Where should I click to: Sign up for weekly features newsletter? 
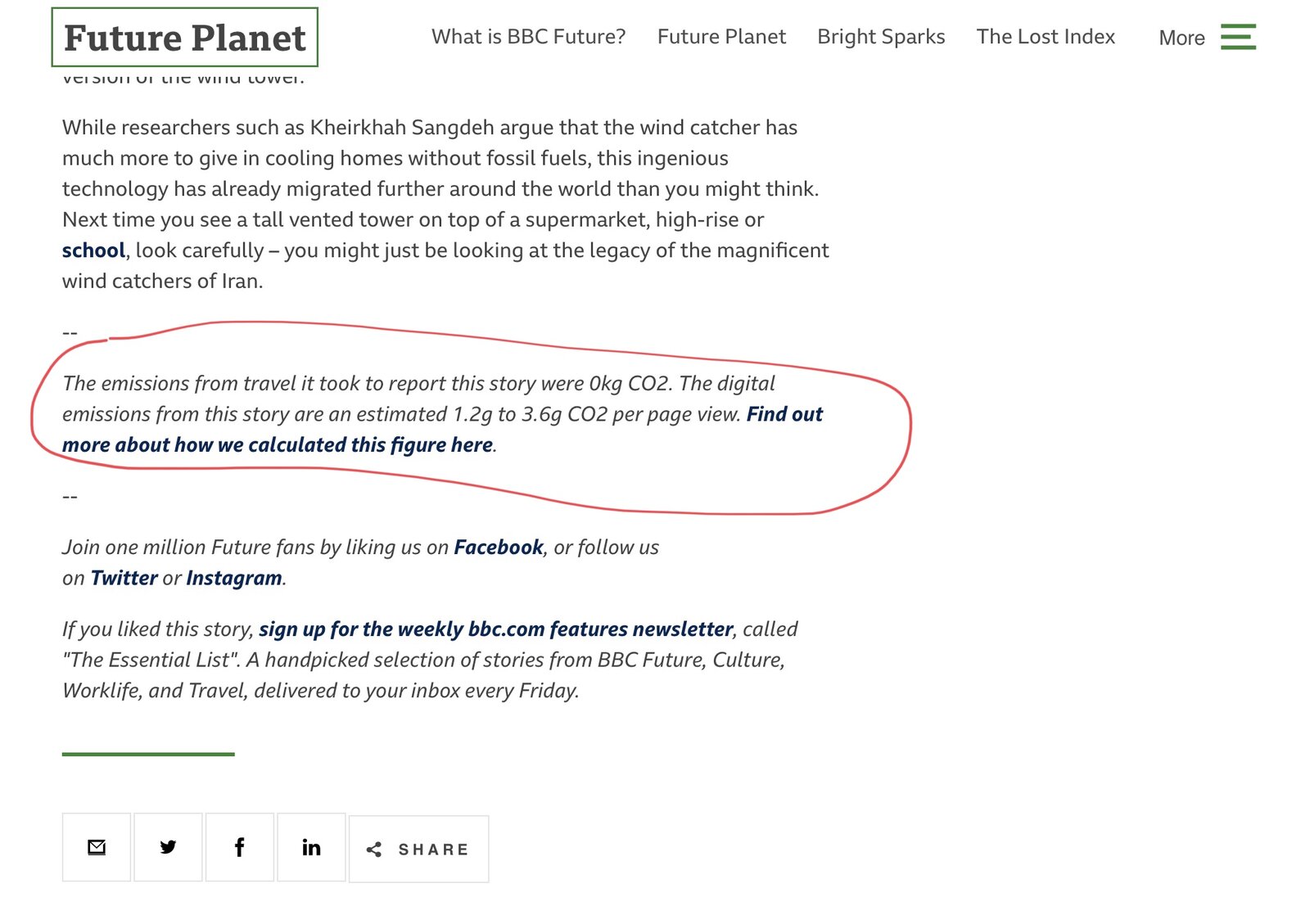pyautogui.click(x=496, y=629)
